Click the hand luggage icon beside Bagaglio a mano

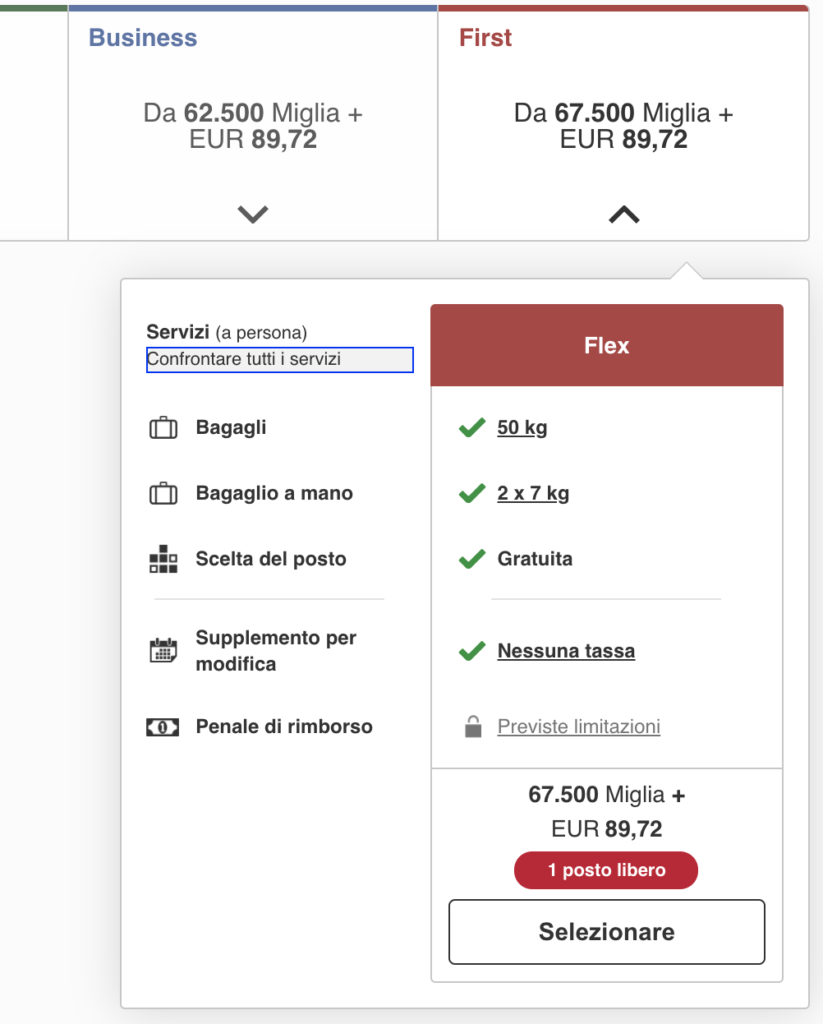[163, 494]
